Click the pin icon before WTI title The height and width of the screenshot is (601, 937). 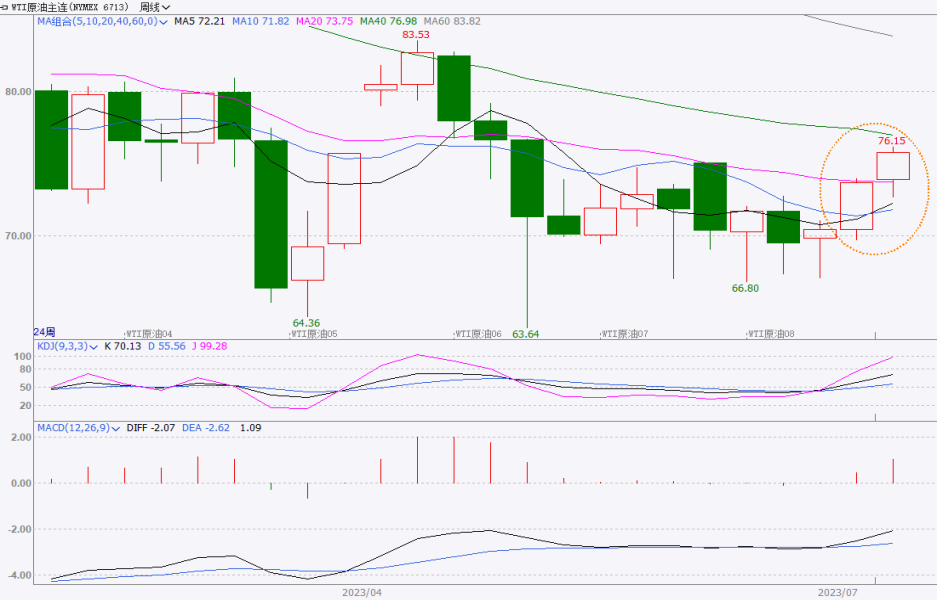[x=5, y=6]
